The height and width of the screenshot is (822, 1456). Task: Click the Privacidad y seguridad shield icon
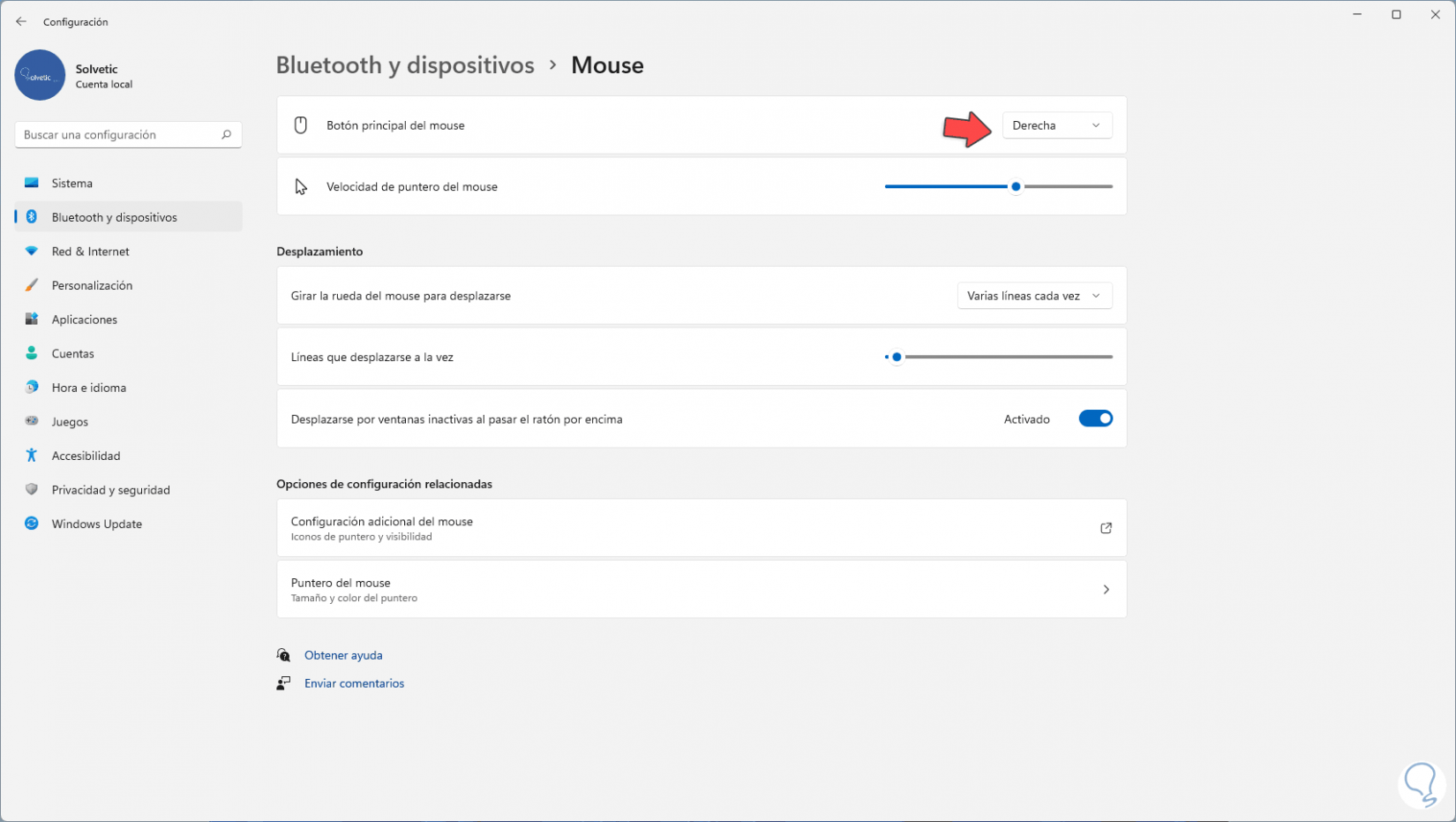point(32,490)
